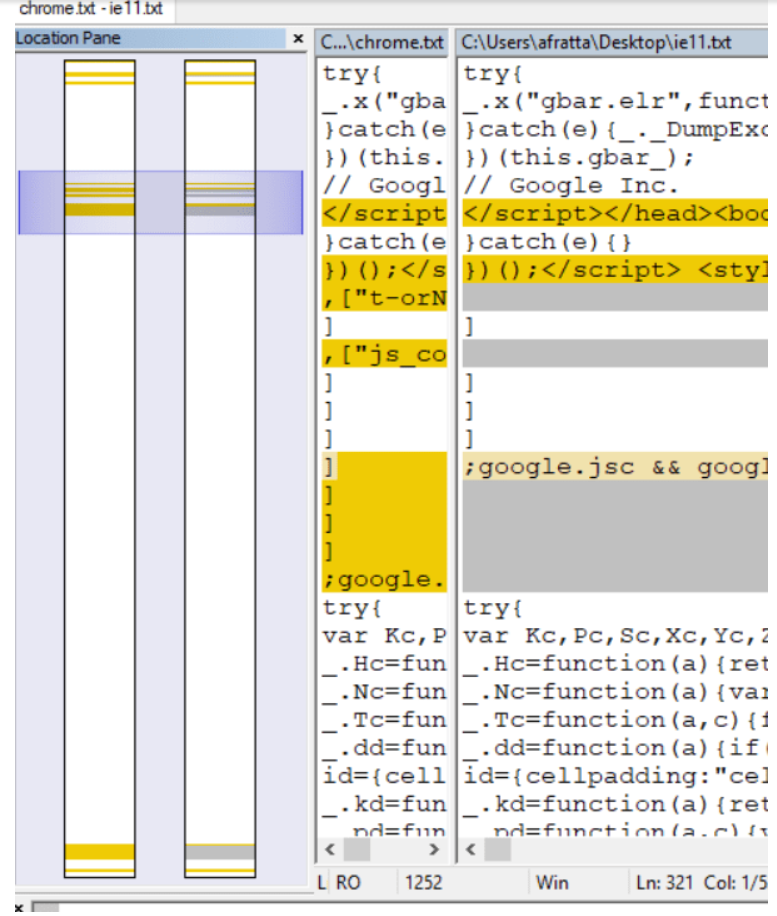Screen dimensions: 777x916
Task: Click the ie11.txt file path header
Action: point(612,42)
